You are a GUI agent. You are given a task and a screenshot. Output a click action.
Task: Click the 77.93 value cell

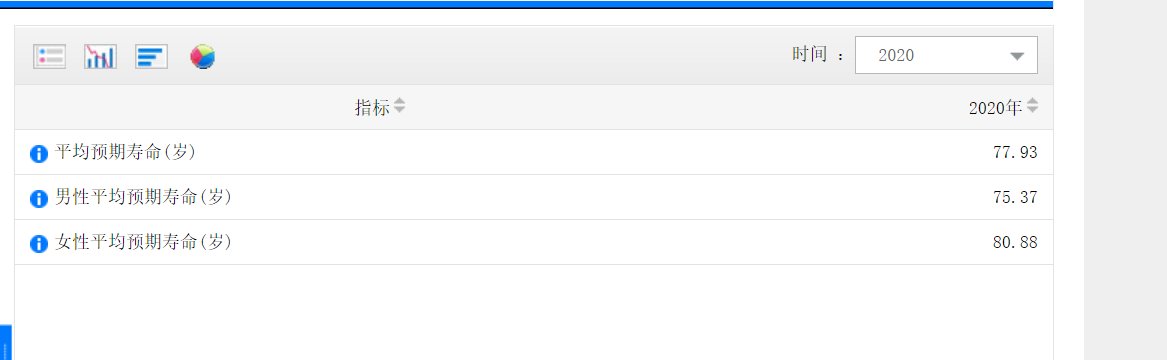coord(1014,152)
